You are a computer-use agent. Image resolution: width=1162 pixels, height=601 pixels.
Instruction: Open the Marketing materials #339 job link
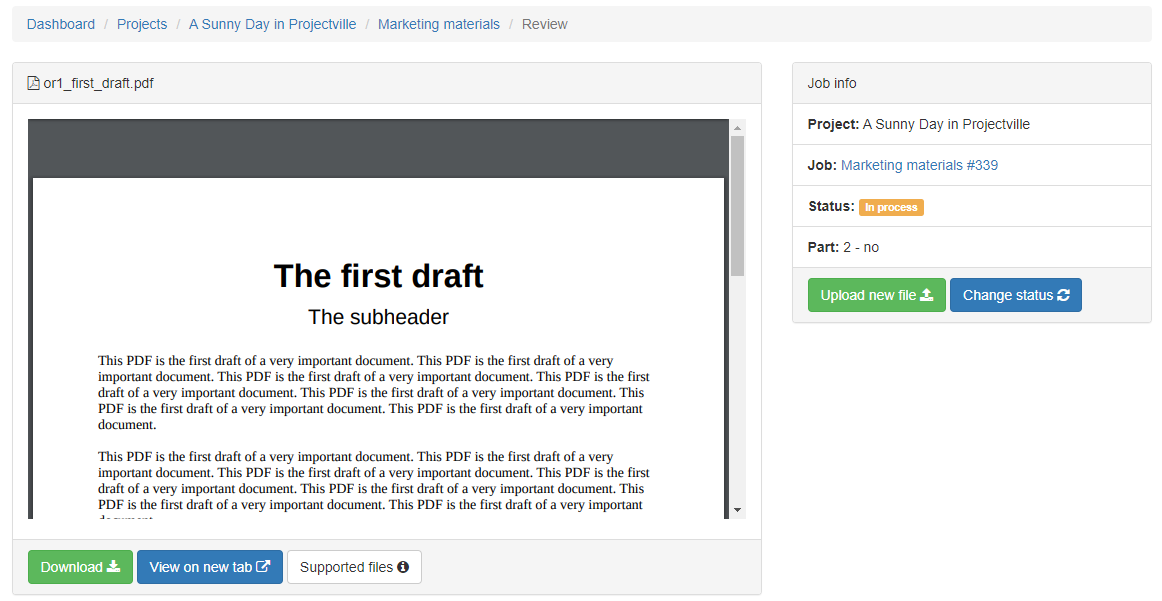coord(919,165)
